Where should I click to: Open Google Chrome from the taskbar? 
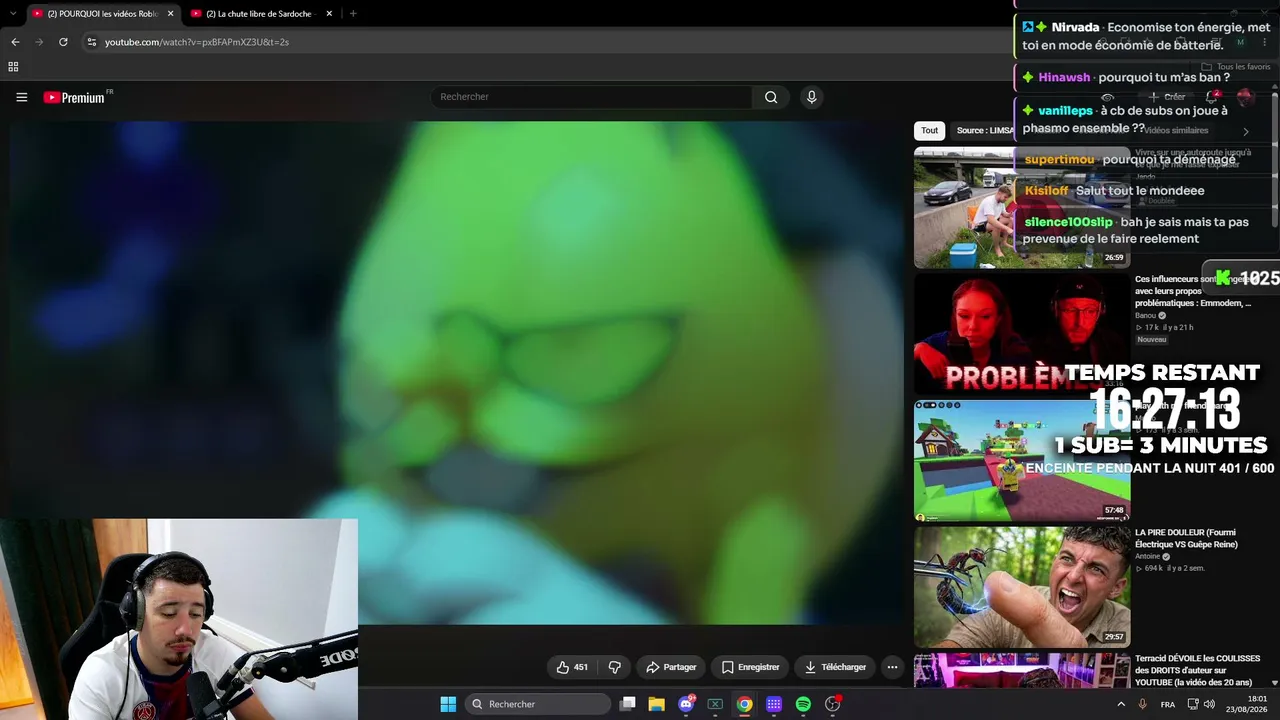coord(745,704)
